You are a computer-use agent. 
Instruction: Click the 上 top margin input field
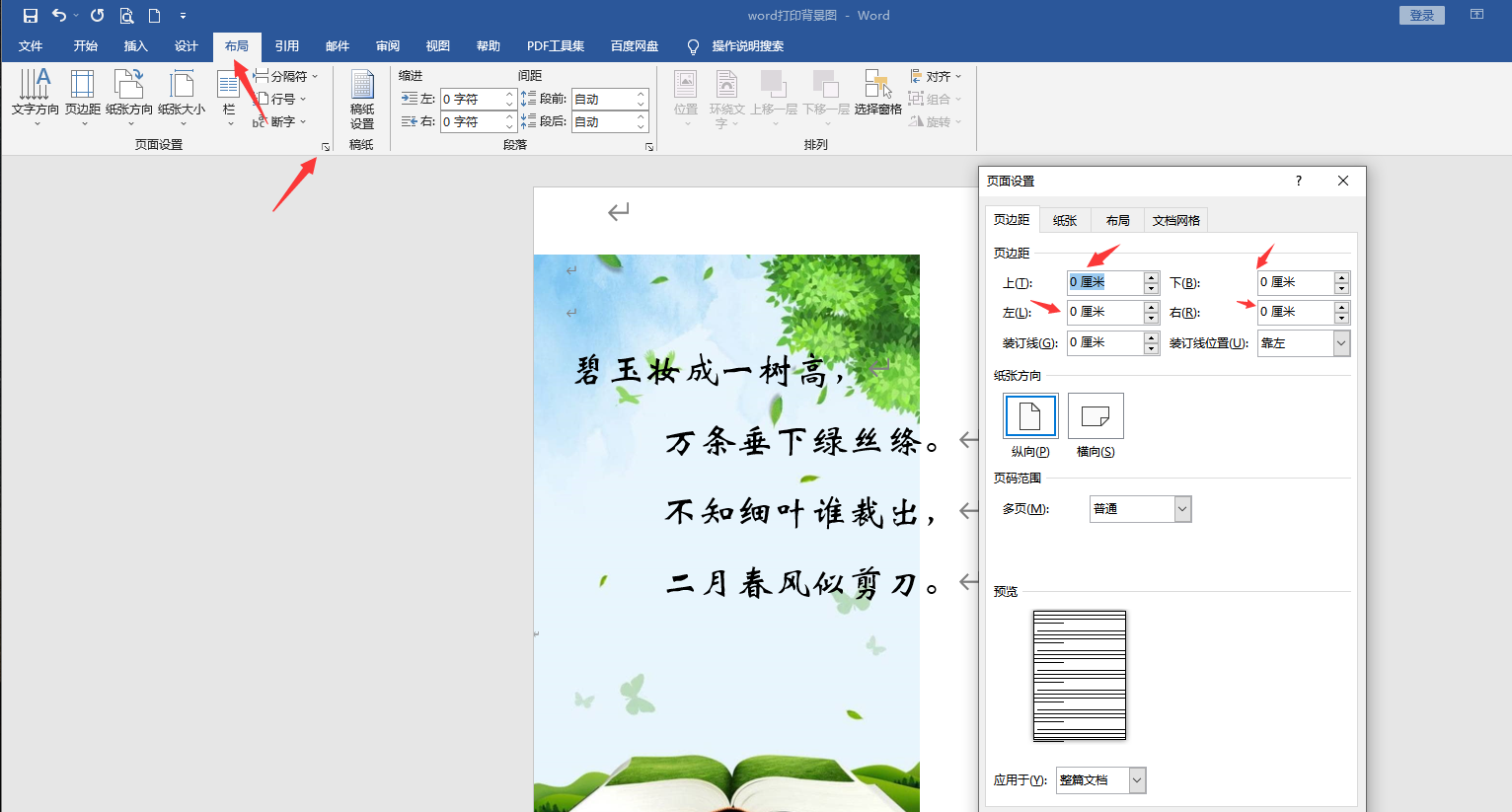pyautogui.click(x=1104, y=282)
